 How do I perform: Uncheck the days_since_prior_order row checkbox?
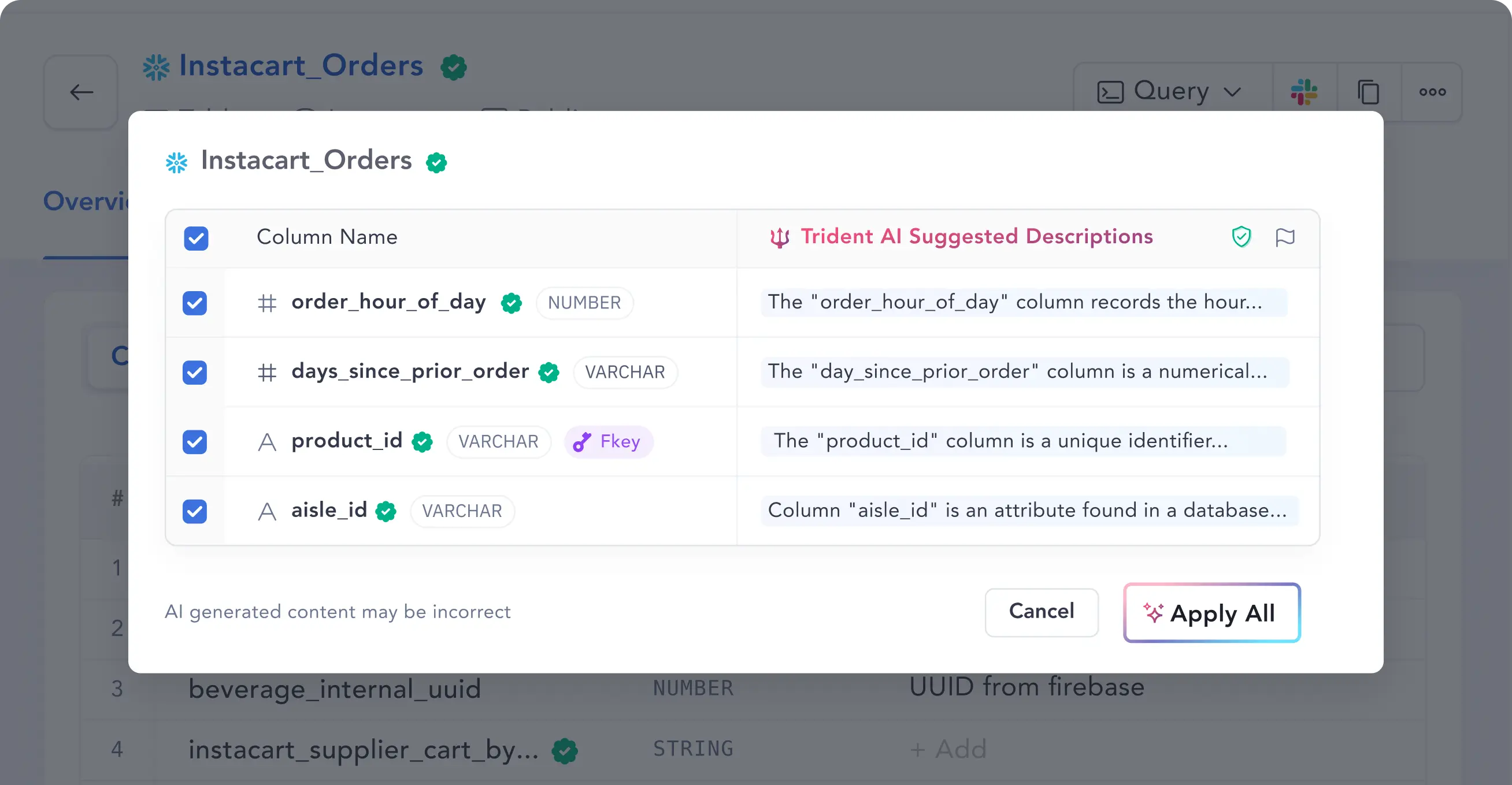coord(195,373)
